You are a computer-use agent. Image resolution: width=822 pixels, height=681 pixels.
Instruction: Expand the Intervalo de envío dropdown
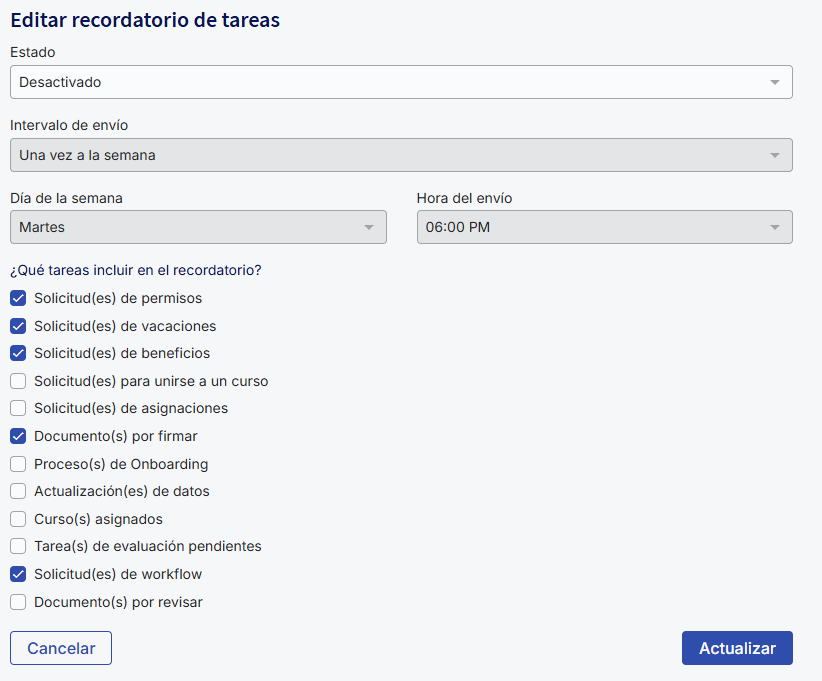coord(400,155)
